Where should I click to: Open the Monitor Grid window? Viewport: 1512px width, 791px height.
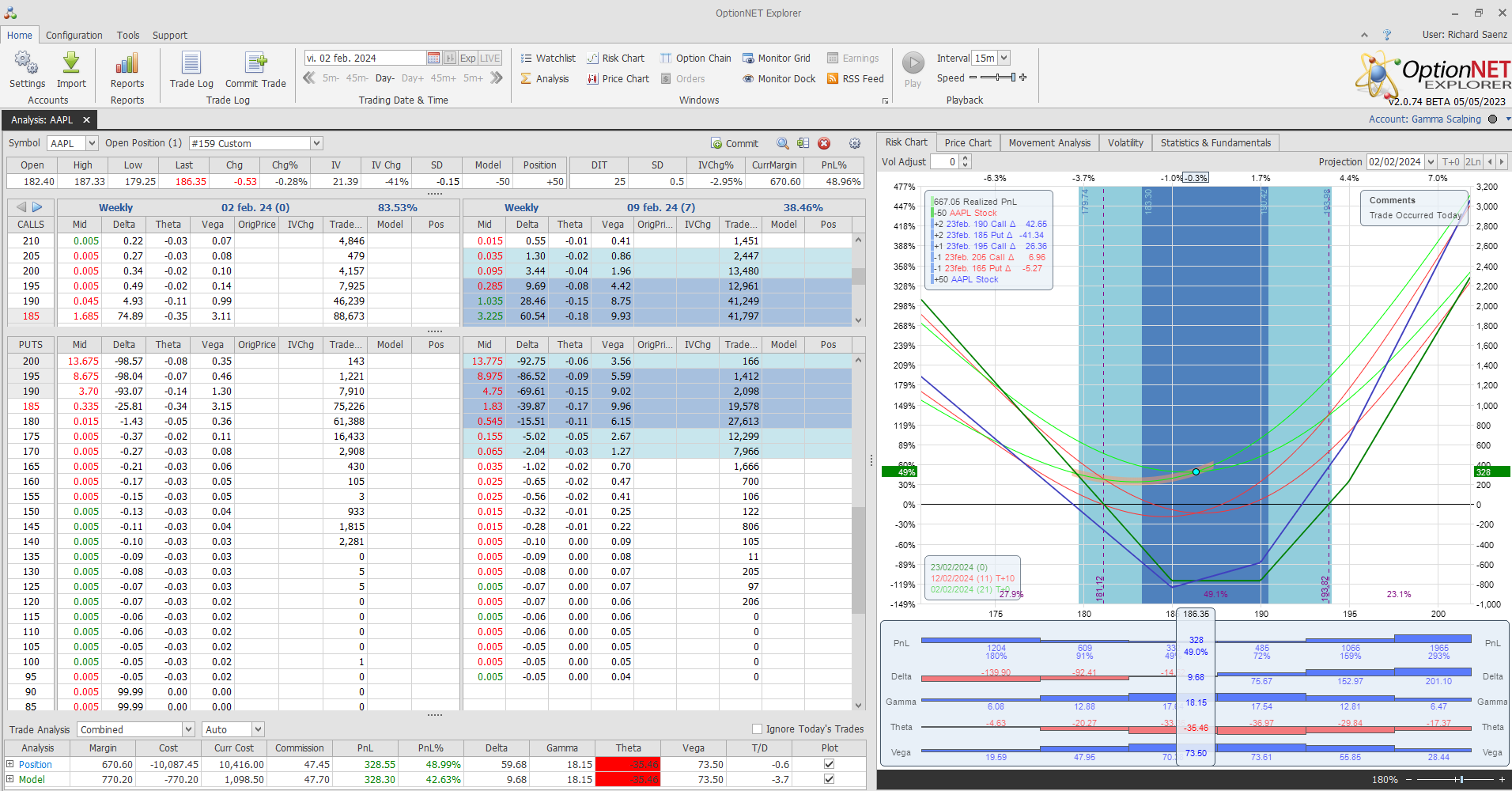click(x=777, y=58)
